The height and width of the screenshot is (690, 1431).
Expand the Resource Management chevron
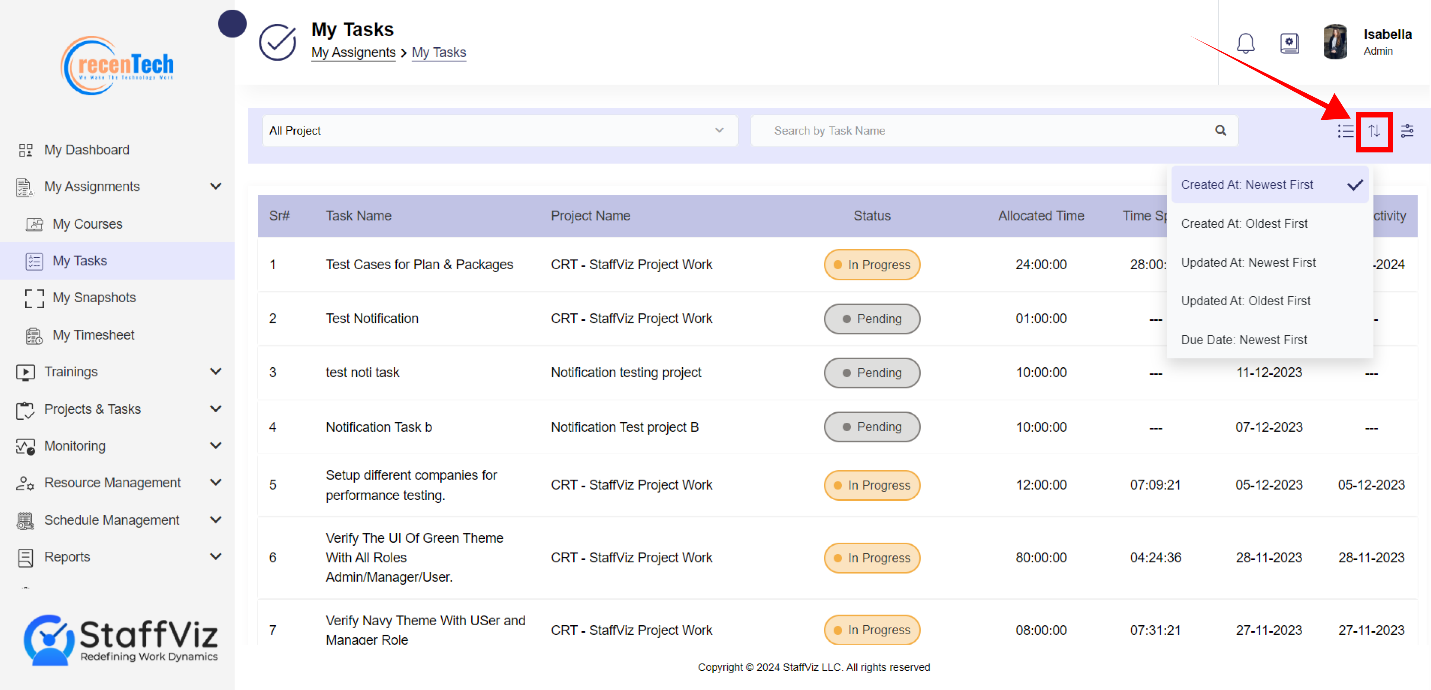(x=215, y=482)
